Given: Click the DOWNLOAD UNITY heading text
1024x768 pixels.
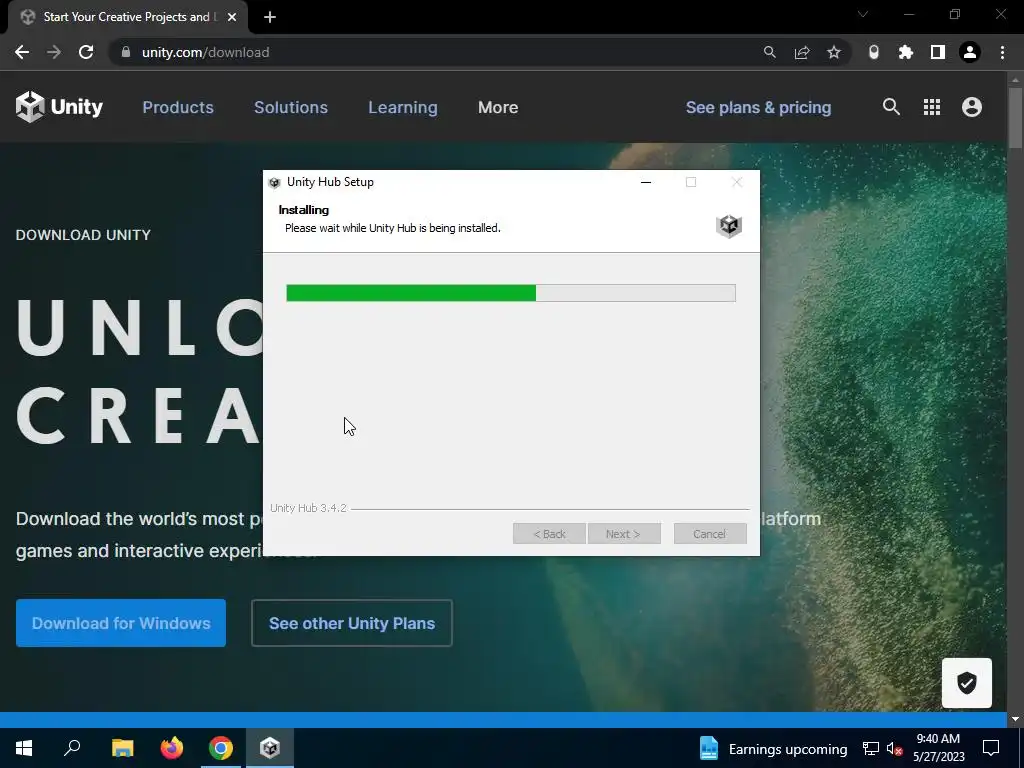Looking at the screenshot, I should pos(83,234).
